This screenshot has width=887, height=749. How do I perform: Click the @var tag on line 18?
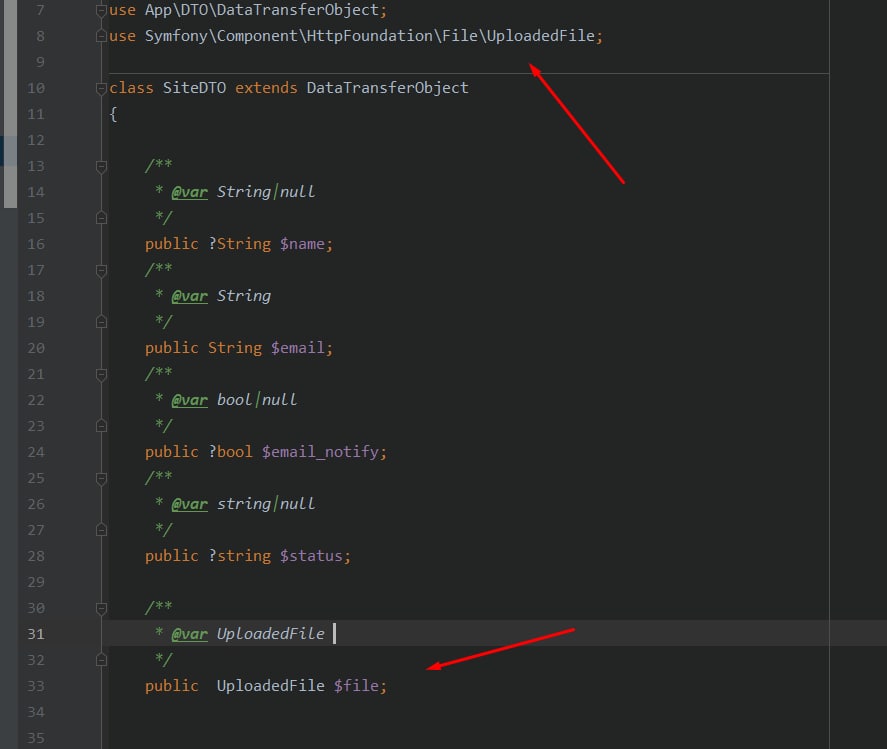coord(190,296)
